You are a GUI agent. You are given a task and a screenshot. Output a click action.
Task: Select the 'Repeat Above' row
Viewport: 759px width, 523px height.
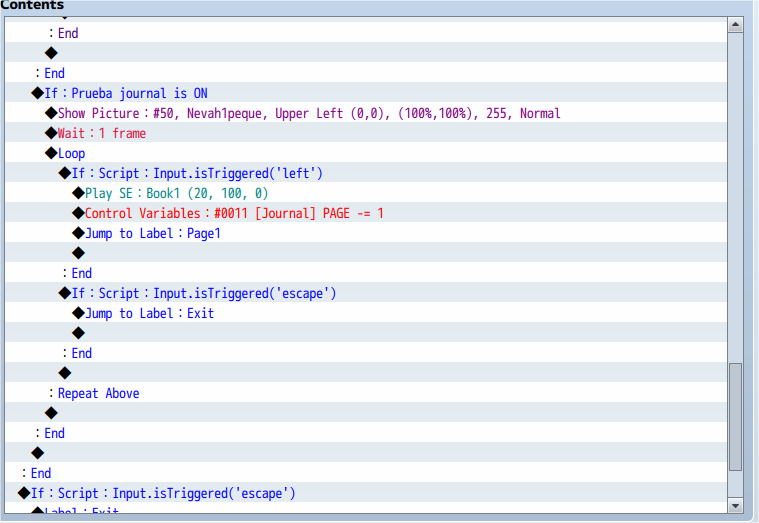365,393
